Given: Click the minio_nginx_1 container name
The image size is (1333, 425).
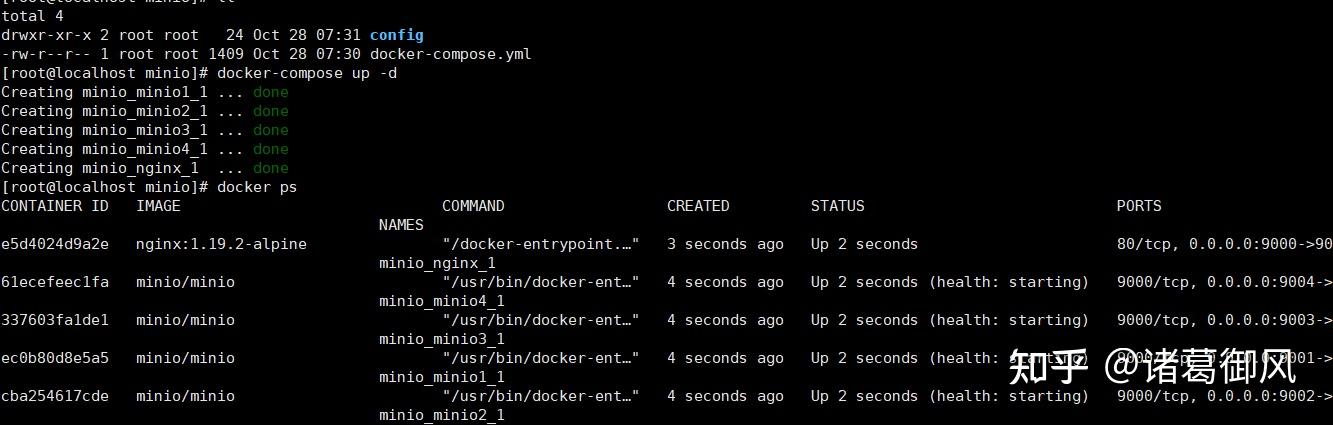Looking at the screenshot, I should pos(437,263).
